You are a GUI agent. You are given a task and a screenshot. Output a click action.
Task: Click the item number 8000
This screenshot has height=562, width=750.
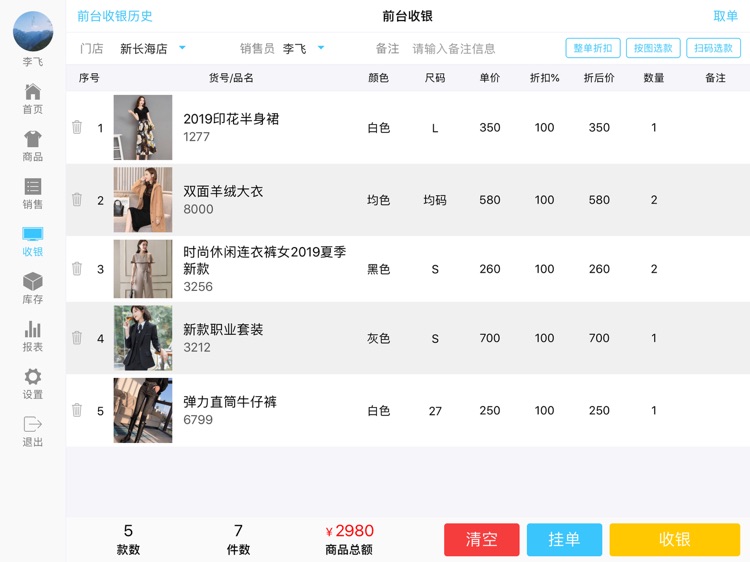[198, 209]
